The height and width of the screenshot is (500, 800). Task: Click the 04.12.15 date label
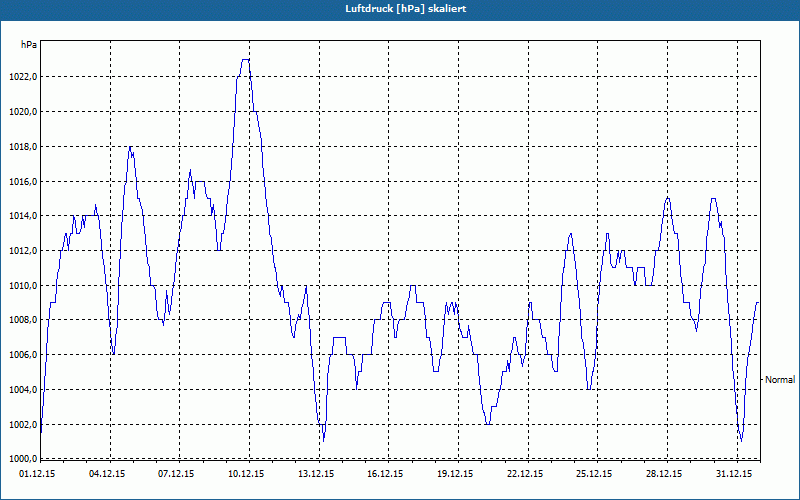pyautogui.click(x=107, y=474)
